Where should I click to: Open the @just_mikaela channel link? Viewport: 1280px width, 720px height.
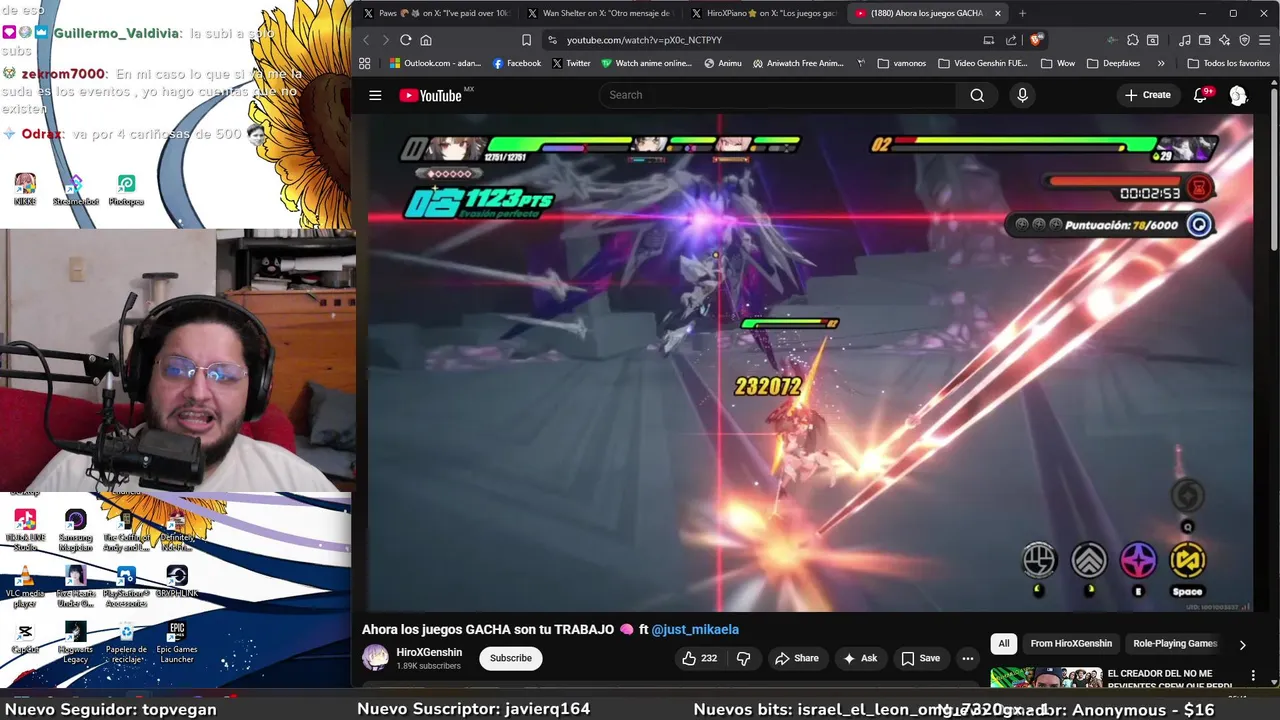click(695, 630)
